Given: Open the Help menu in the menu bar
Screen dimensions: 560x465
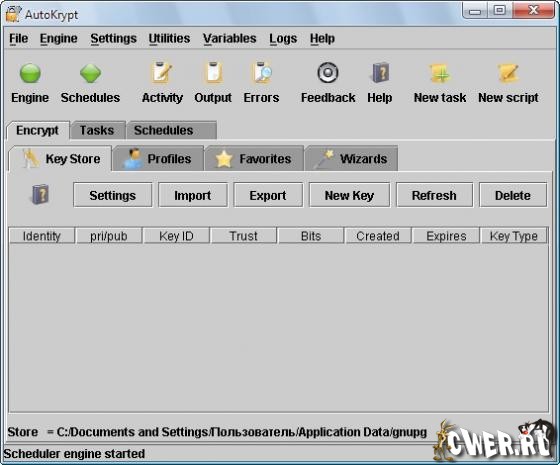Looking at the screenshot, I should coord(322,39).
